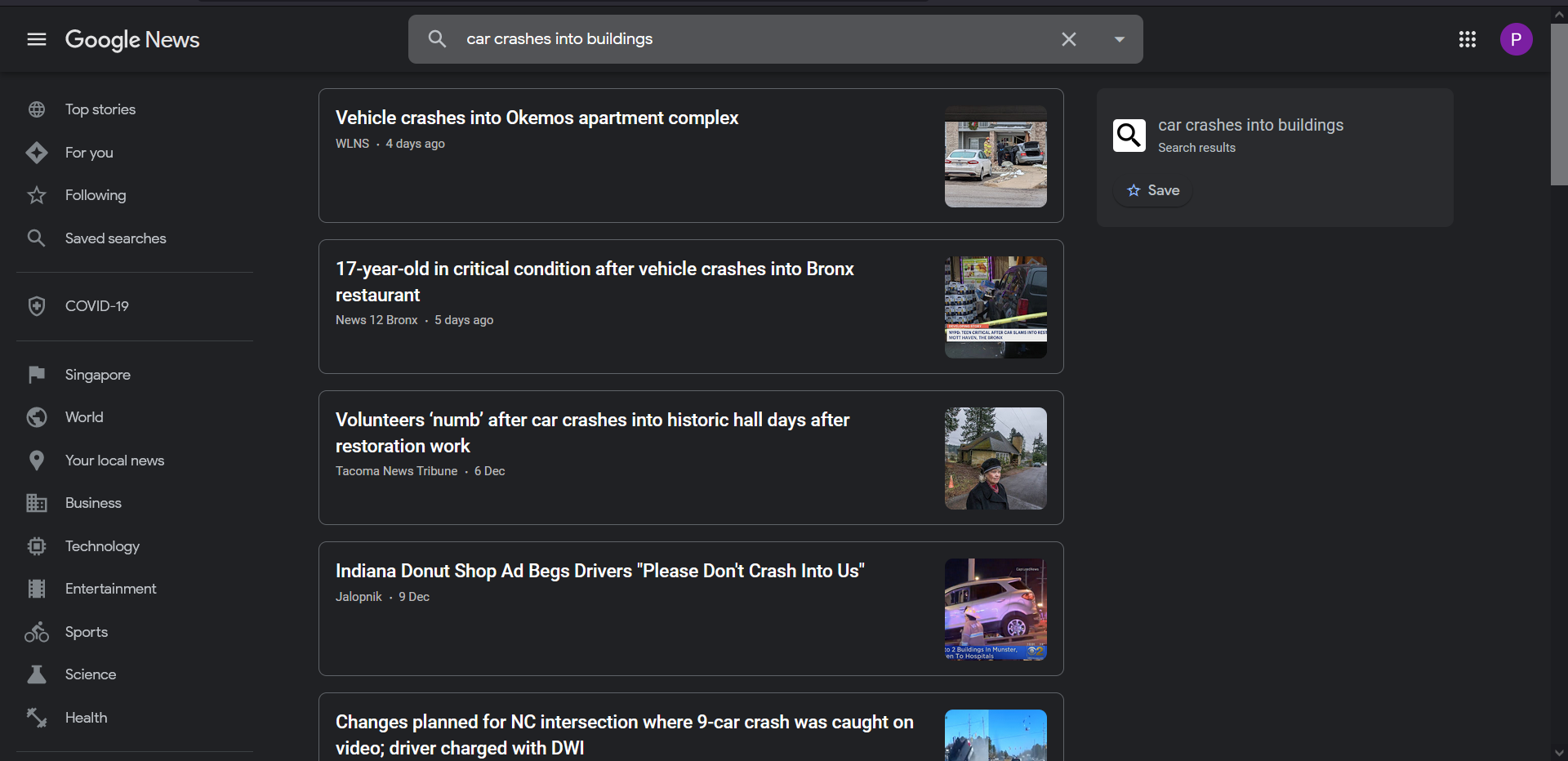Click Bronx restaurant crash thumbnail

pyautogui.click(x=996, y=307)
